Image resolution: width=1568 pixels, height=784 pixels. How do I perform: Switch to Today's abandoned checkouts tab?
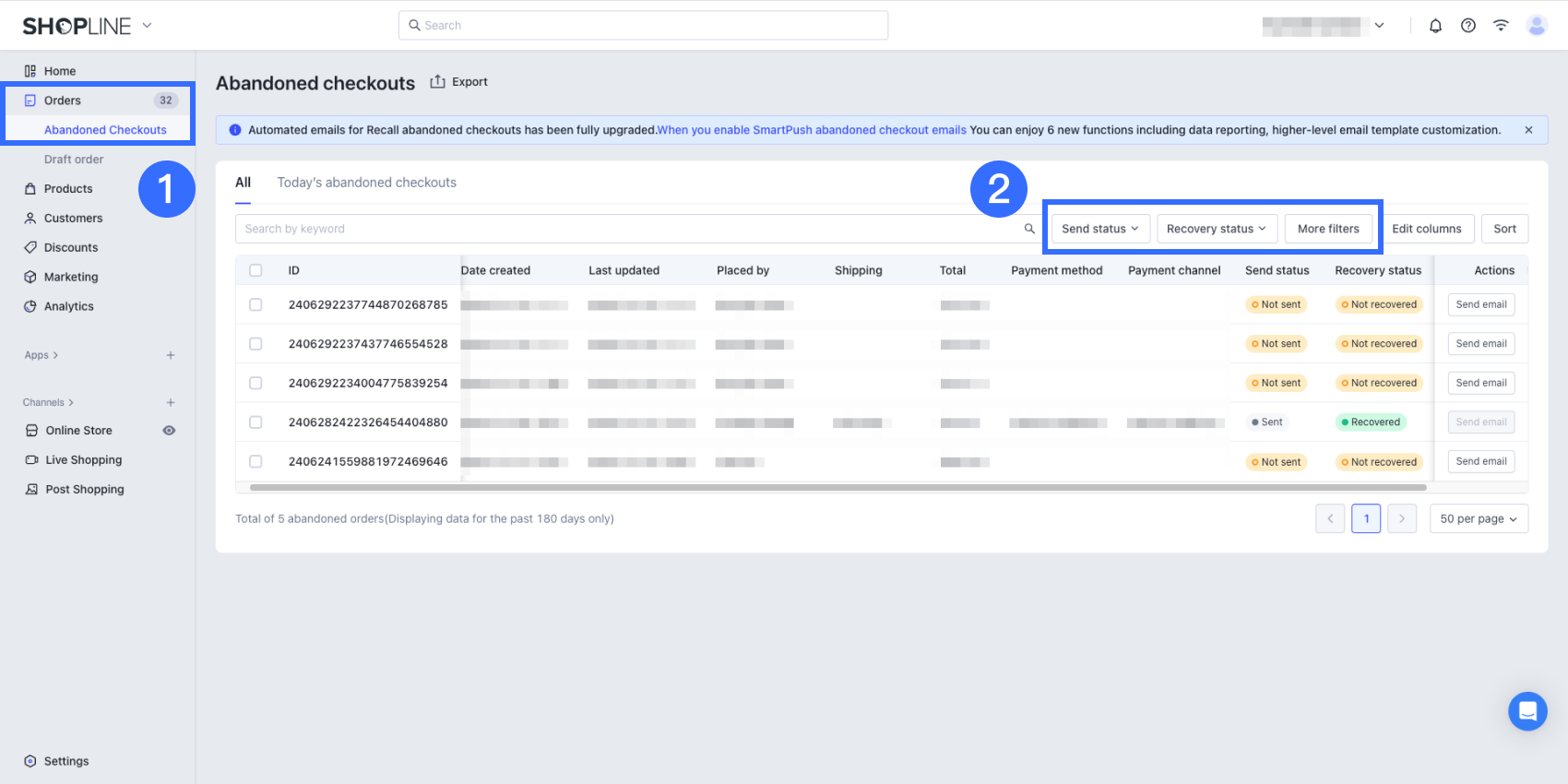366,183
